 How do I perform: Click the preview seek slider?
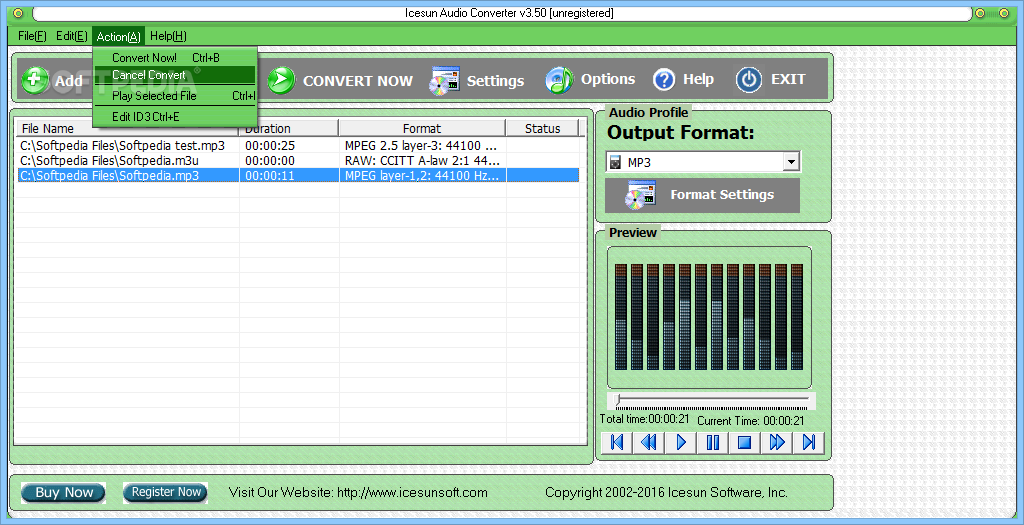(x=712, y=400)
